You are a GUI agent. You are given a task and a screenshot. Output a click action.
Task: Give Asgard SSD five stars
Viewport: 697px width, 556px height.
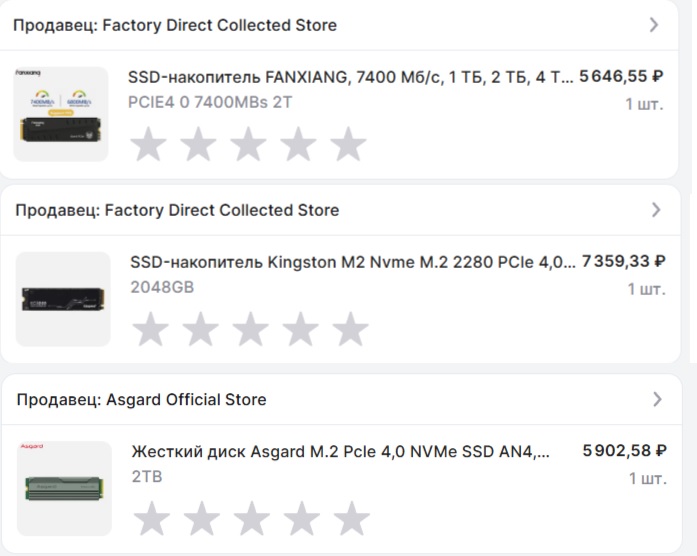point(351,518)
